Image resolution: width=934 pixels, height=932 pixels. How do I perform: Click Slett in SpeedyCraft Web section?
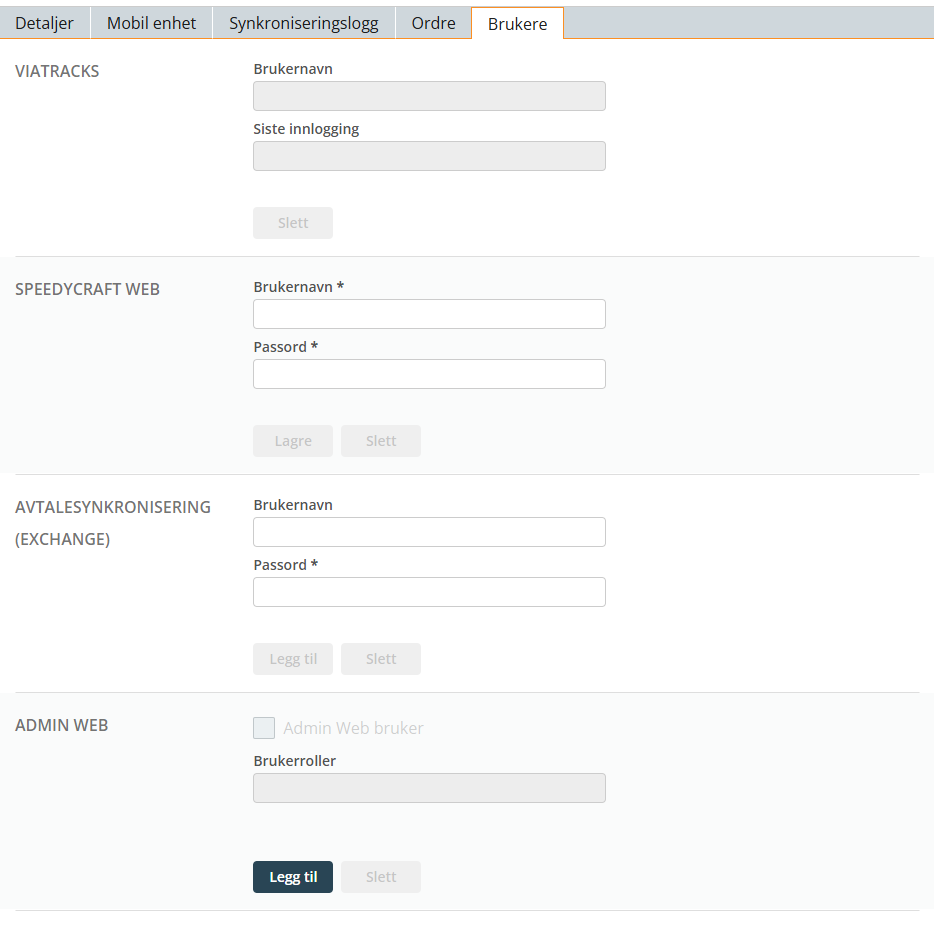coord(381,441)
